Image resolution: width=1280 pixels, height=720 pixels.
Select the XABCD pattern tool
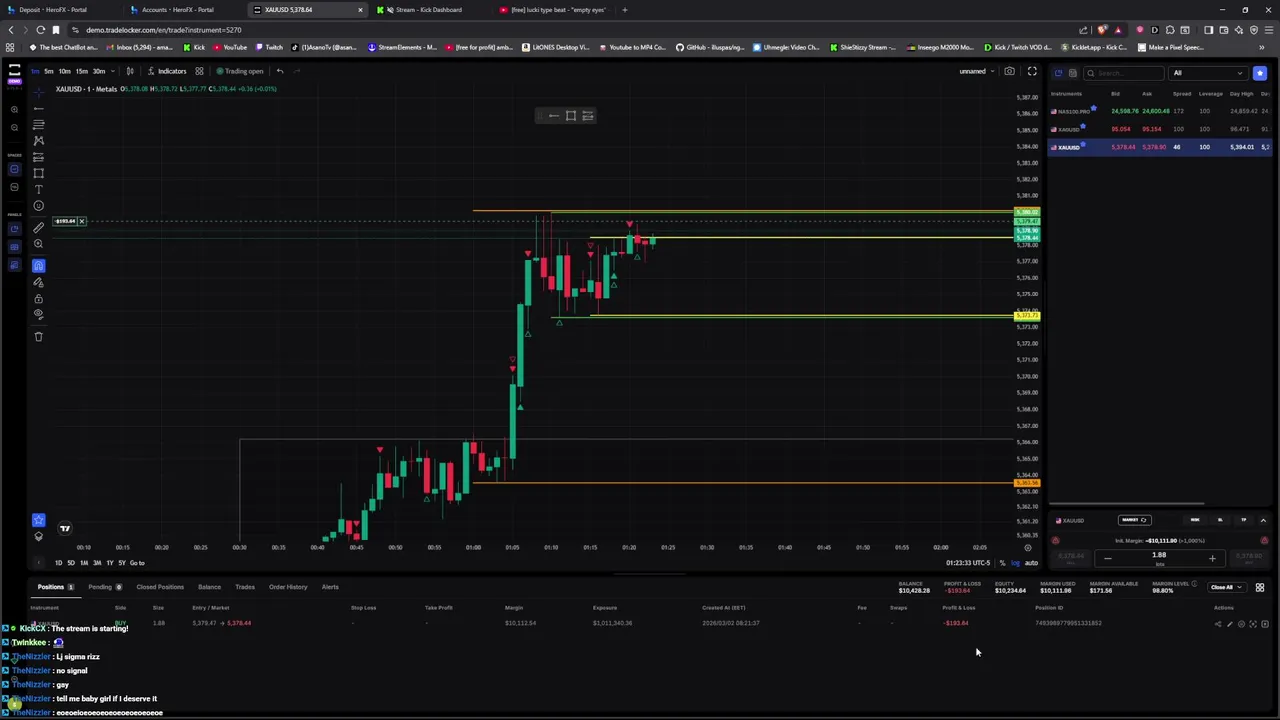[39, 141]
